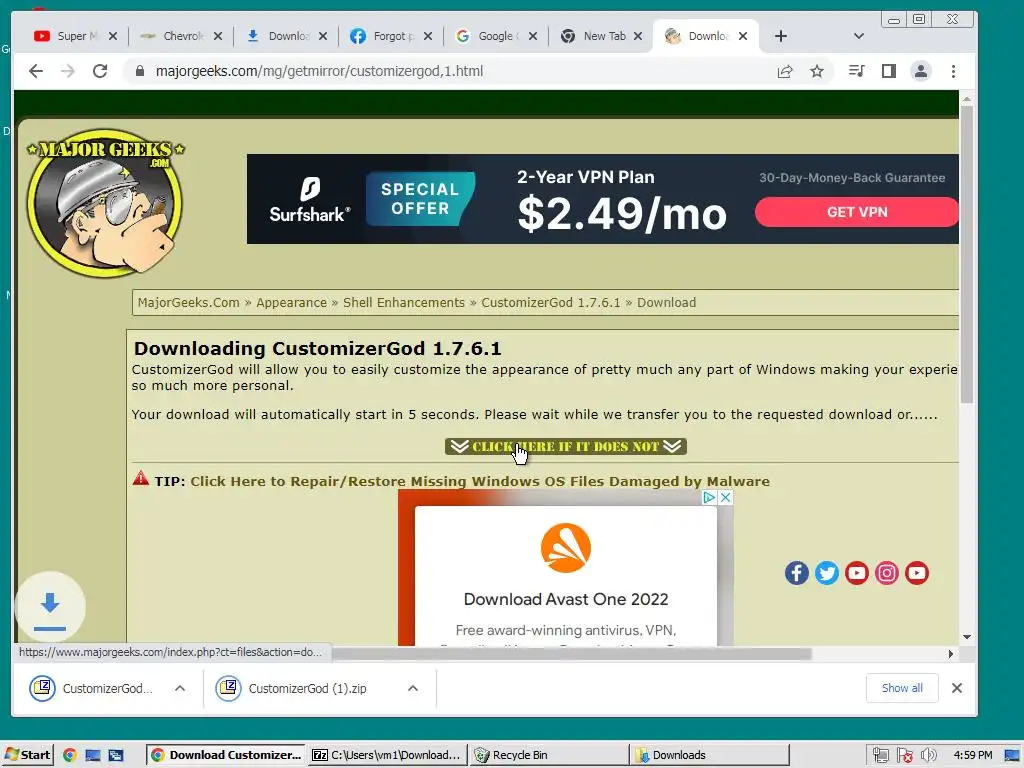Open the Repair/Restore Windows OS Files tip link
The height and width of the screenshot is (768, 1024).
pos(480,481)
